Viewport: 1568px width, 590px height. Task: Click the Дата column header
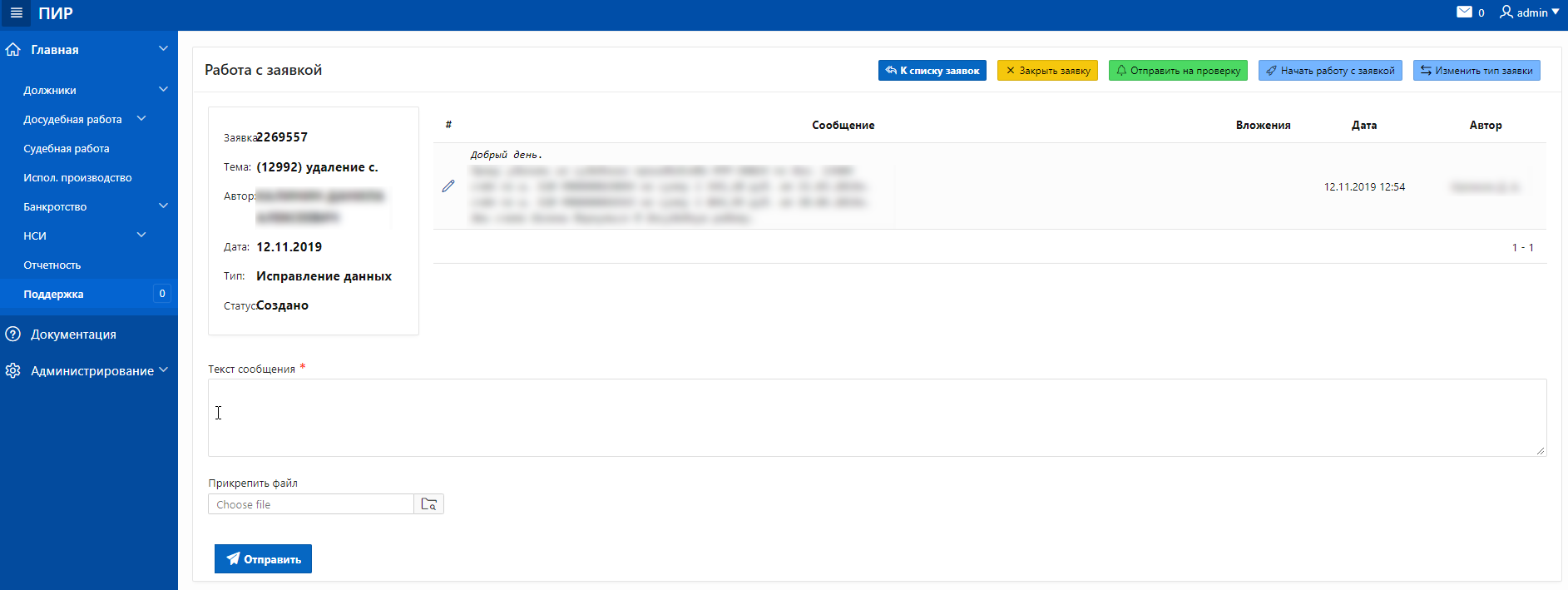(x=1364, y=125)
